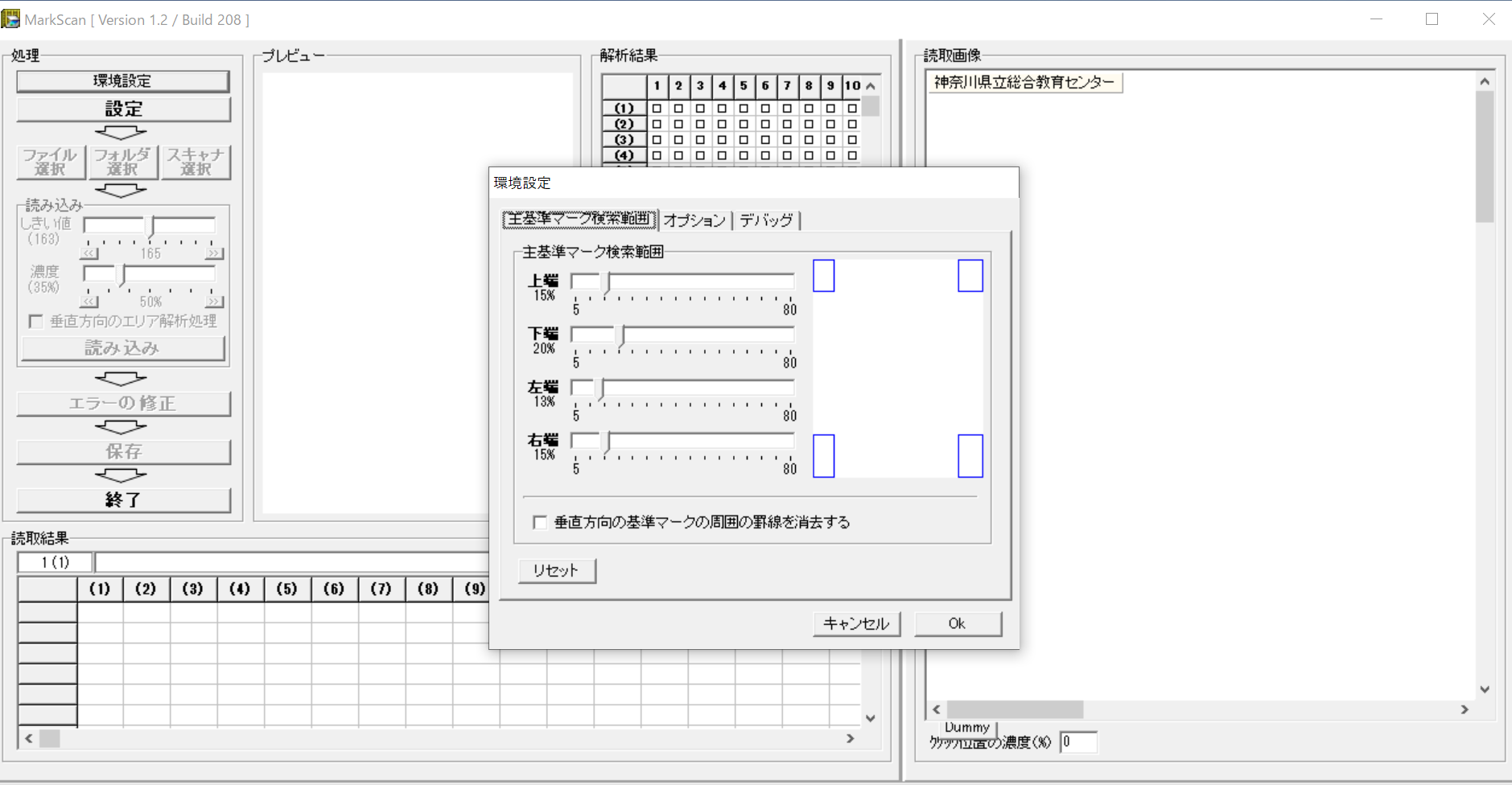This screenshot has width=1512, height=785.
Task: Confirm the dialog with the Ok button
Action: 958,623
